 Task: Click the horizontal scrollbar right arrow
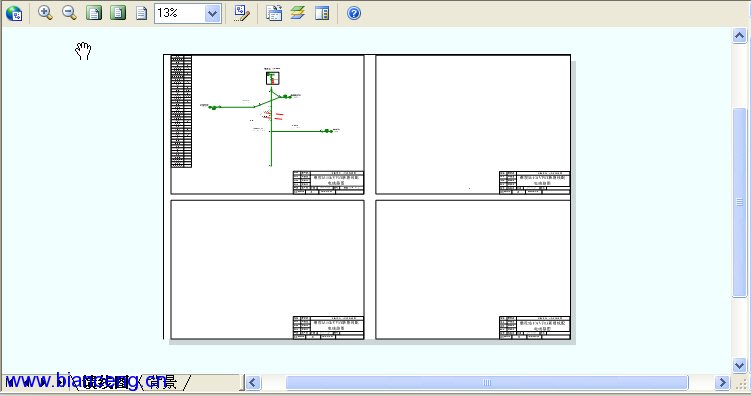(x=722, y=383)
